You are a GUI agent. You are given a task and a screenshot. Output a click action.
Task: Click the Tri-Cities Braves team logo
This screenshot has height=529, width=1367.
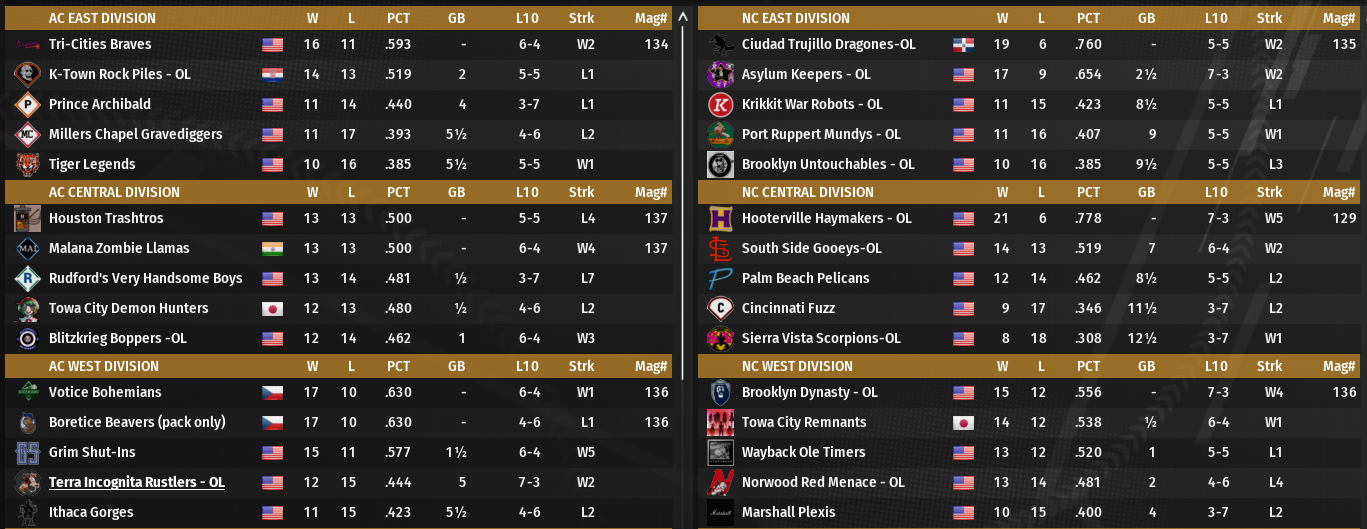click(27, 45)
